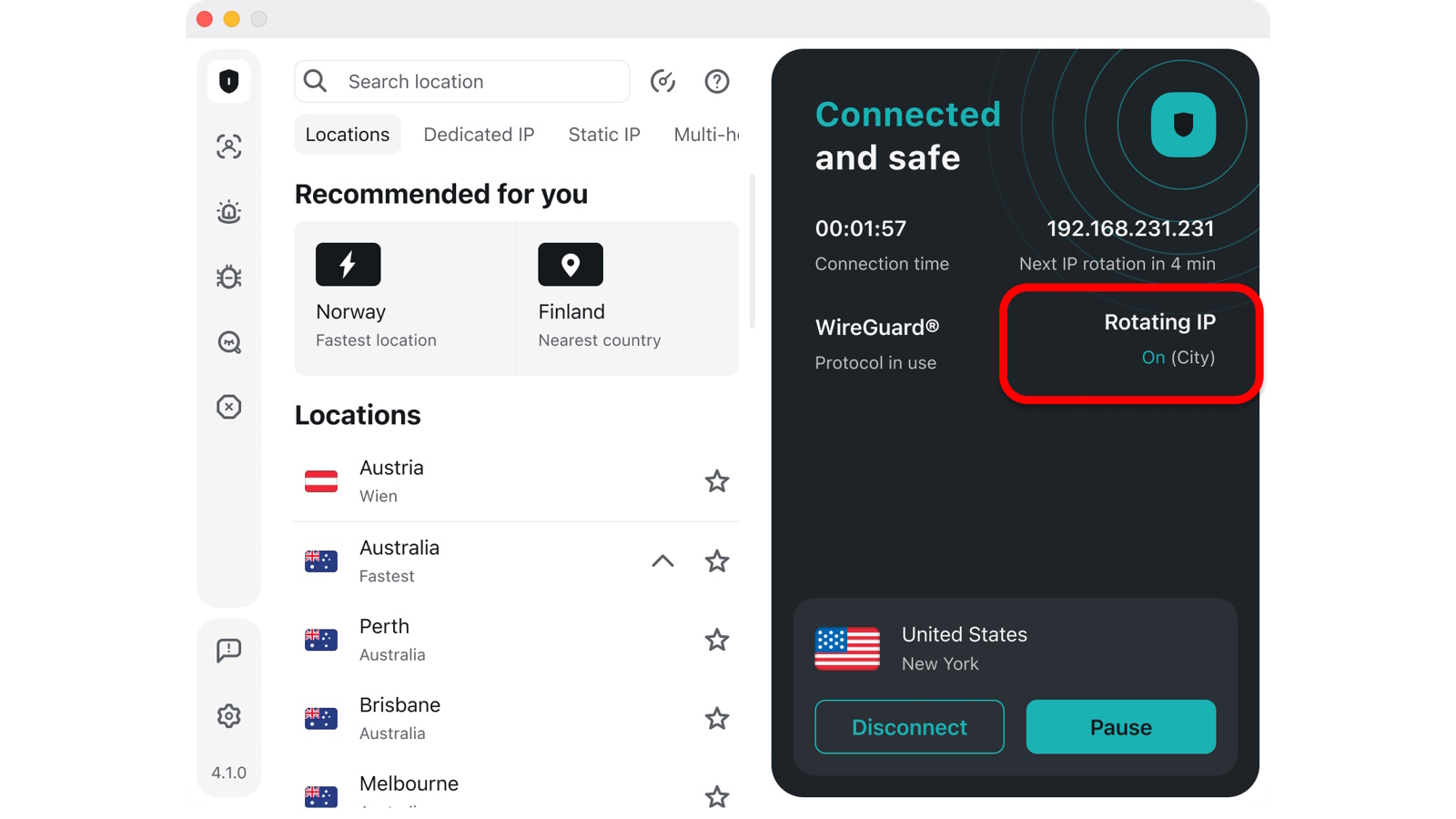
Task: Pause the VPN connection
Action: [1120, 727]
